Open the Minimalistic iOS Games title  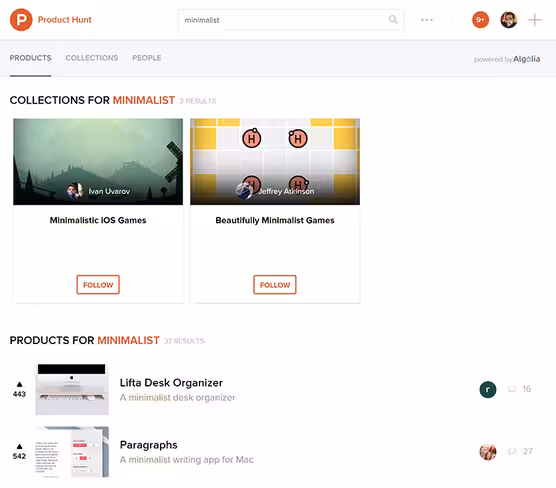click(x=98, y=220)
